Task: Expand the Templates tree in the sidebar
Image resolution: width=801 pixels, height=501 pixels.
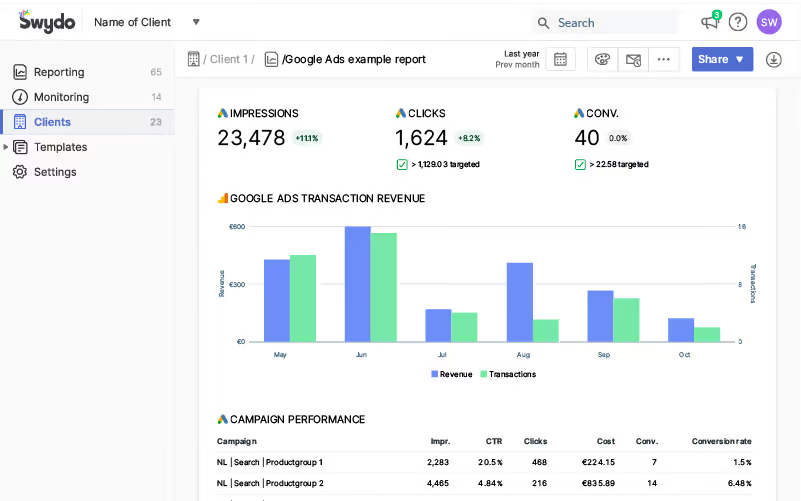Action: pyautogui.click(x=6, y=147)
